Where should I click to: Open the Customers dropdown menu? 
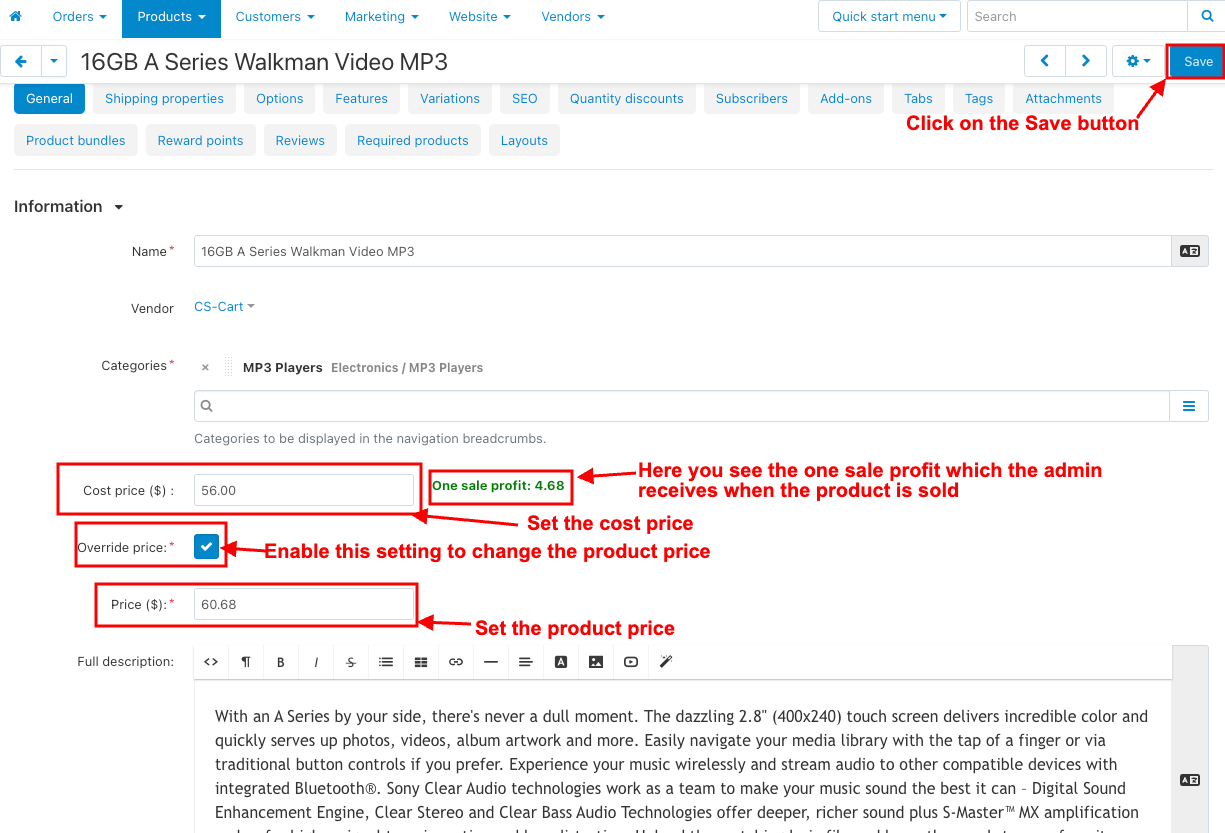pyautogui.click(x=275, y=16)
